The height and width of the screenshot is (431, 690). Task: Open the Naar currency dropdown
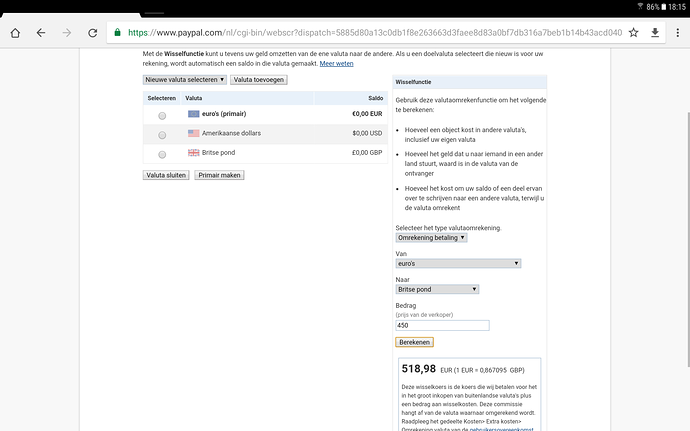click(437, 289)
